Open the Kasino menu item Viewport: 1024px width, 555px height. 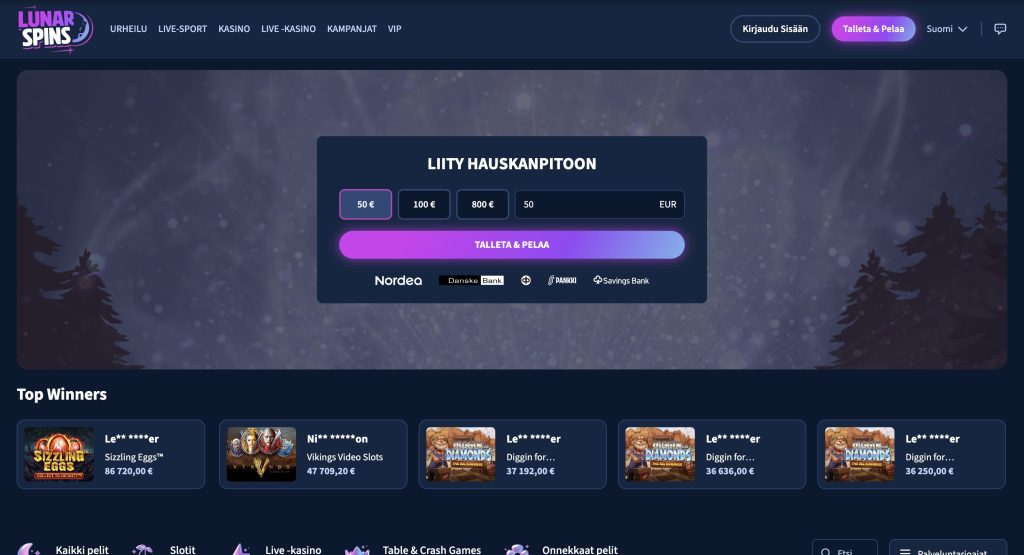[234, 29]
